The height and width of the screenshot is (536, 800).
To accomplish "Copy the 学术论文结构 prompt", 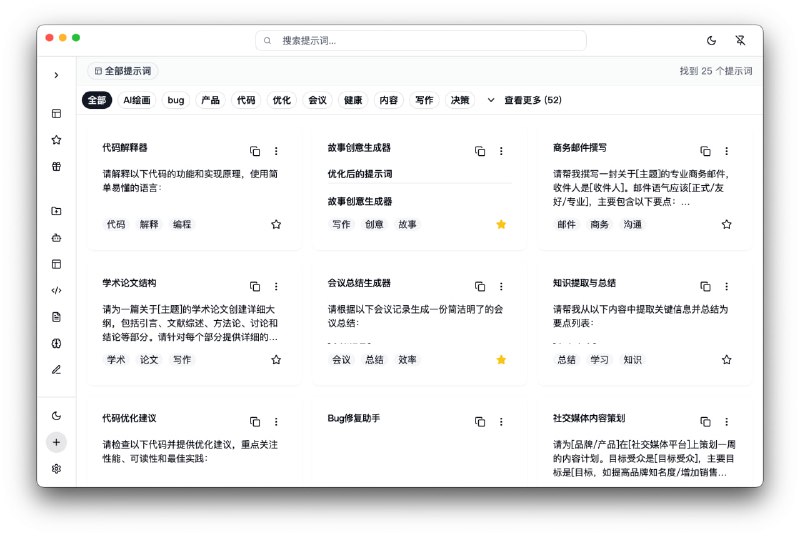I will (255, 287).
